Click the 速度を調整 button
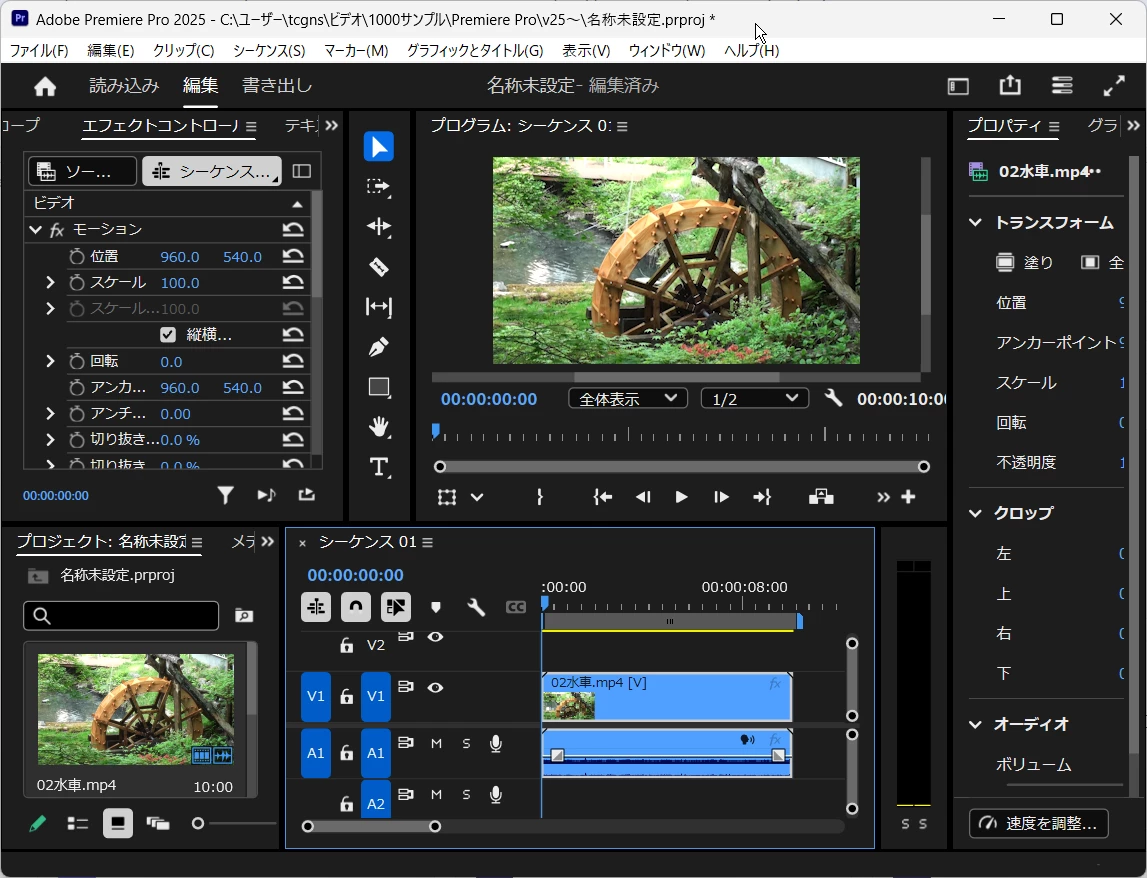 pos(1039,823)
